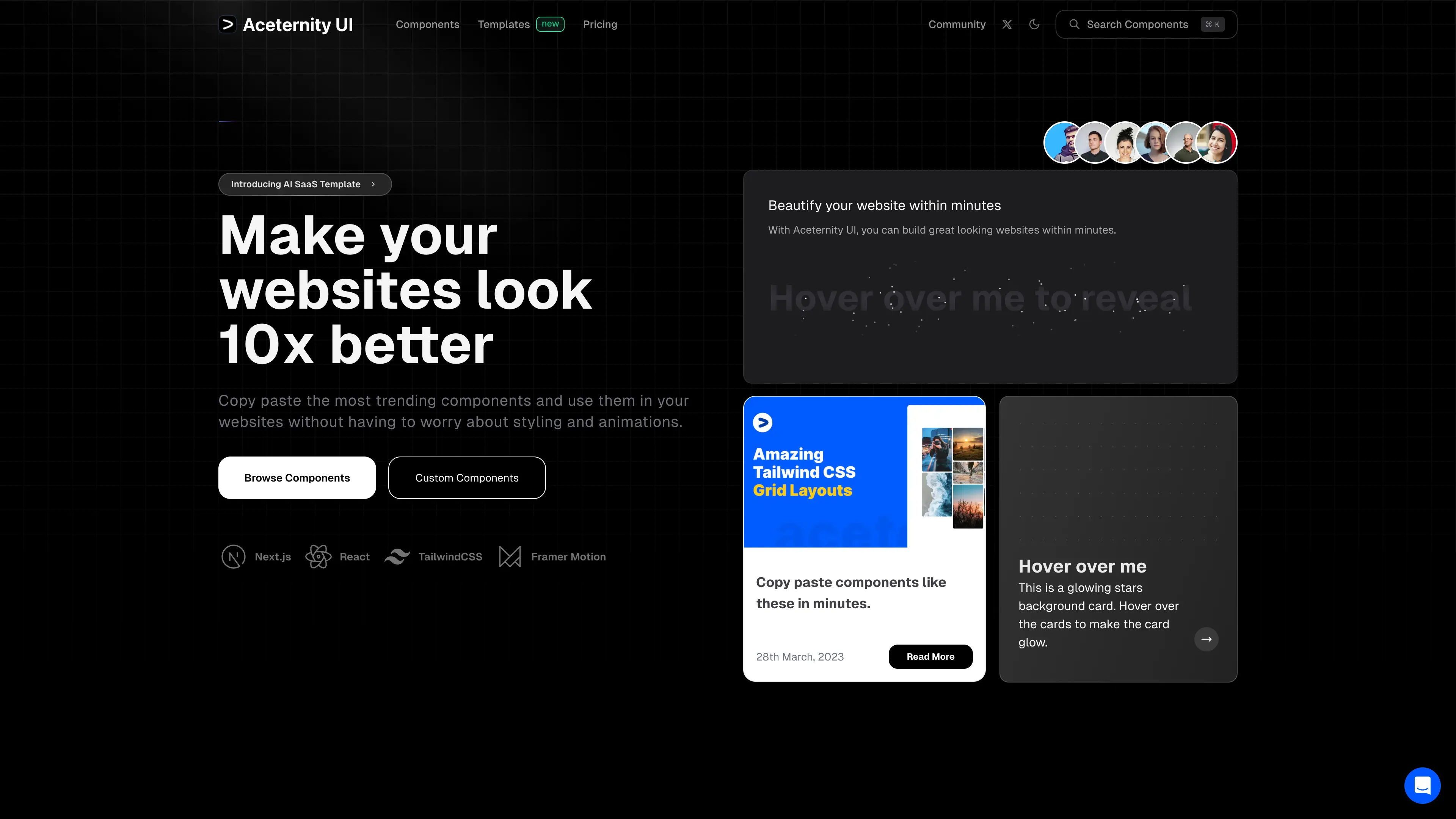Click the React framework icon
Screen dimensions: 1456x819
click(x=318, y=556)
